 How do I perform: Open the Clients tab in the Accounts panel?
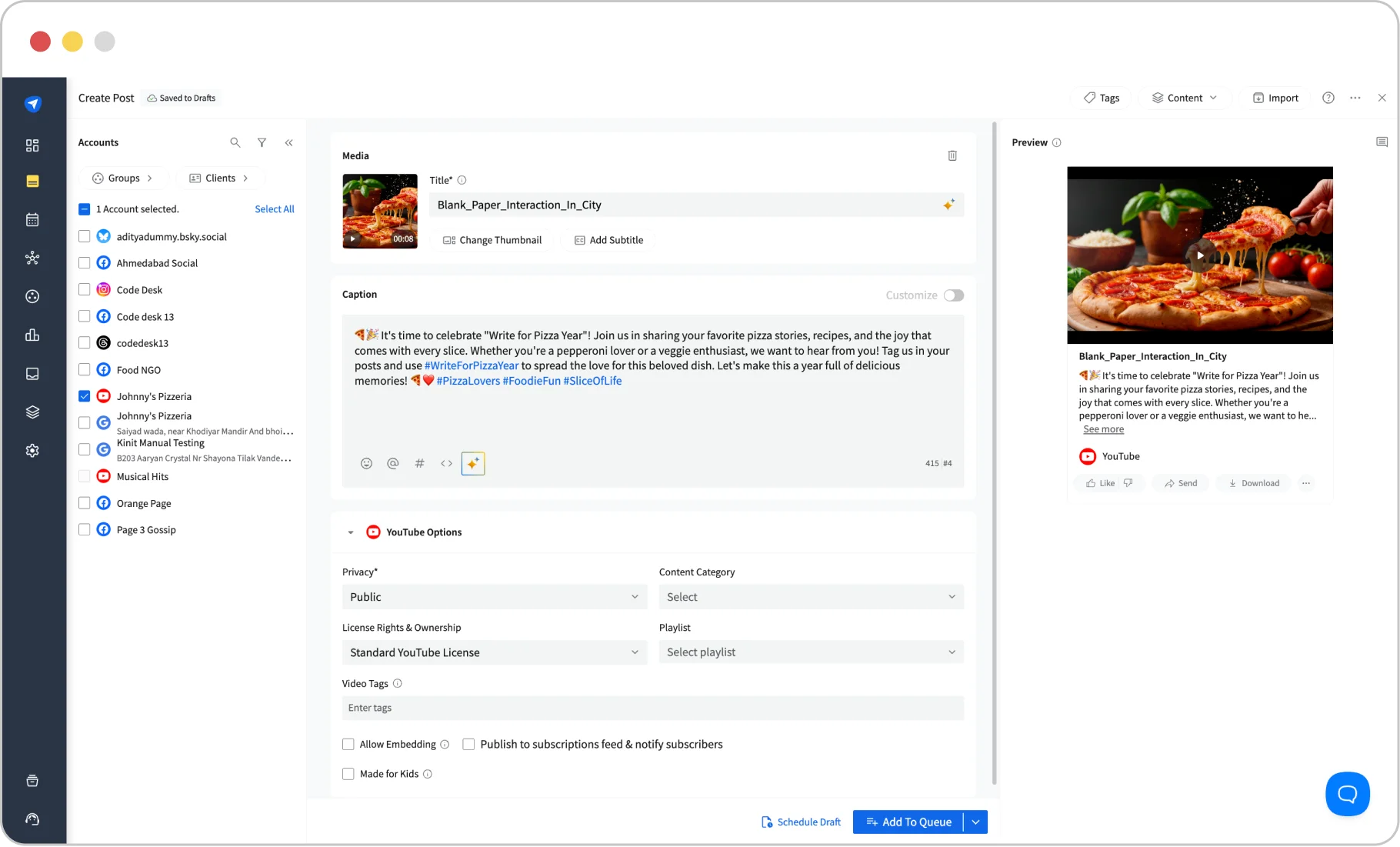pos(220,178)
